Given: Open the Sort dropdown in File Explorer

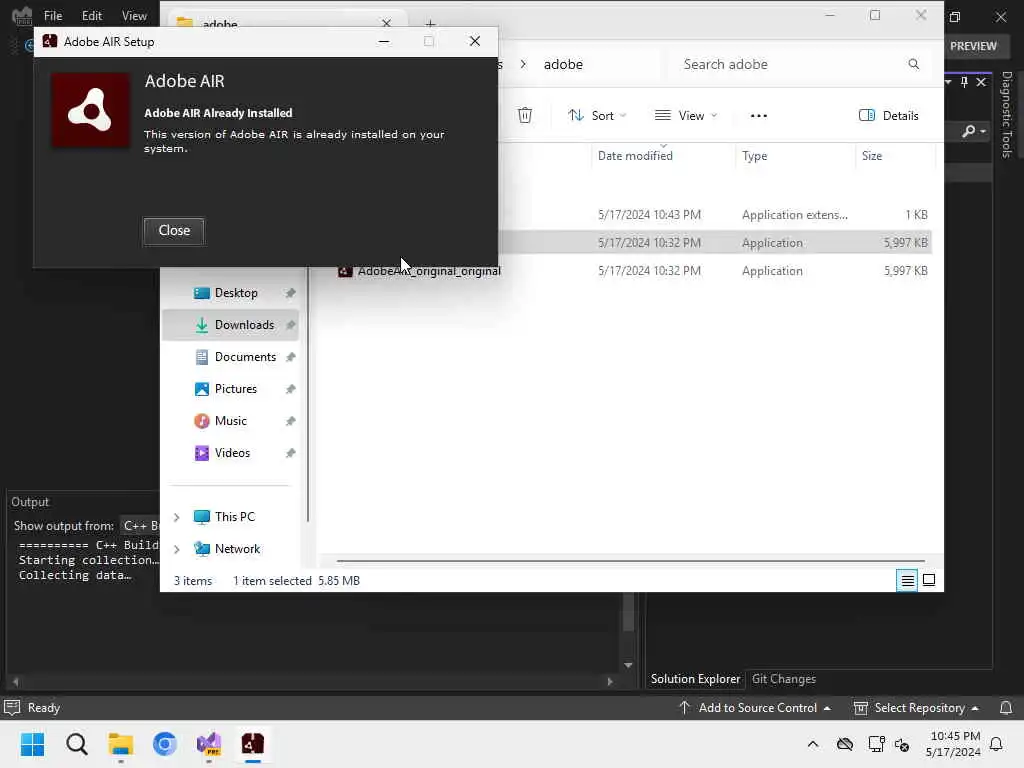Looking at the screenshot, I should coord(597,116).
